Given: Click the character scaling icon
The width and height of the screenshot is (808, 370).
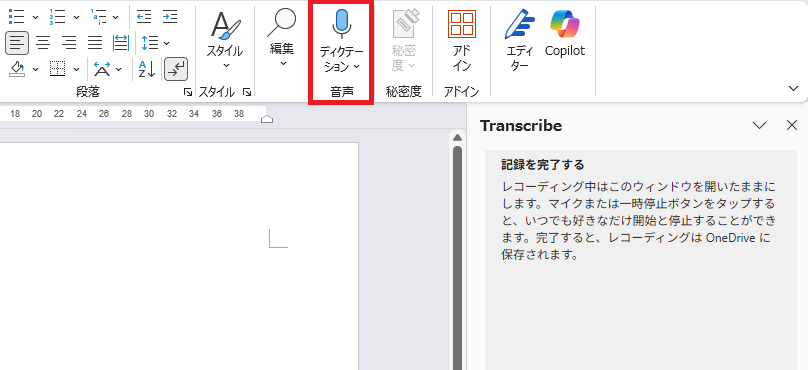Looking at the screenshot, I should coord(102,69).
